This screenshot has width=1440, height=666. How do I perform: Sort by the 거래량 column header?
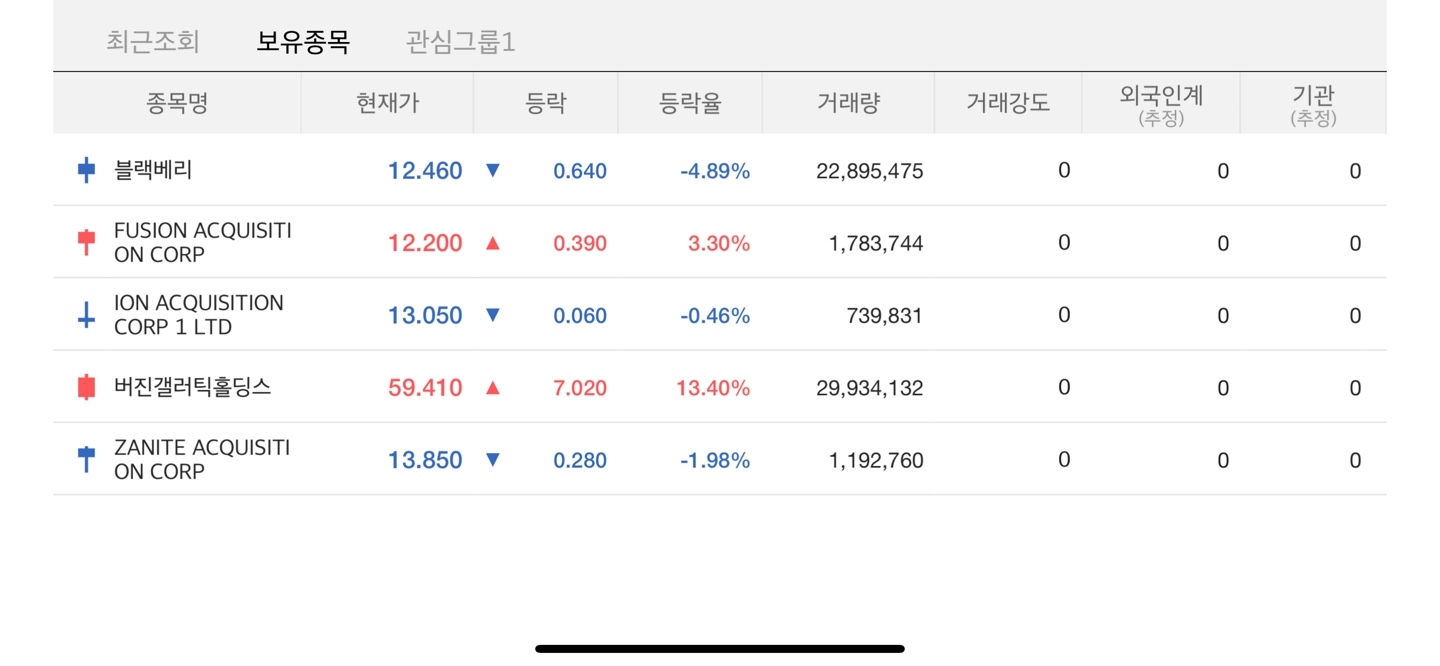tap(848, 101)
